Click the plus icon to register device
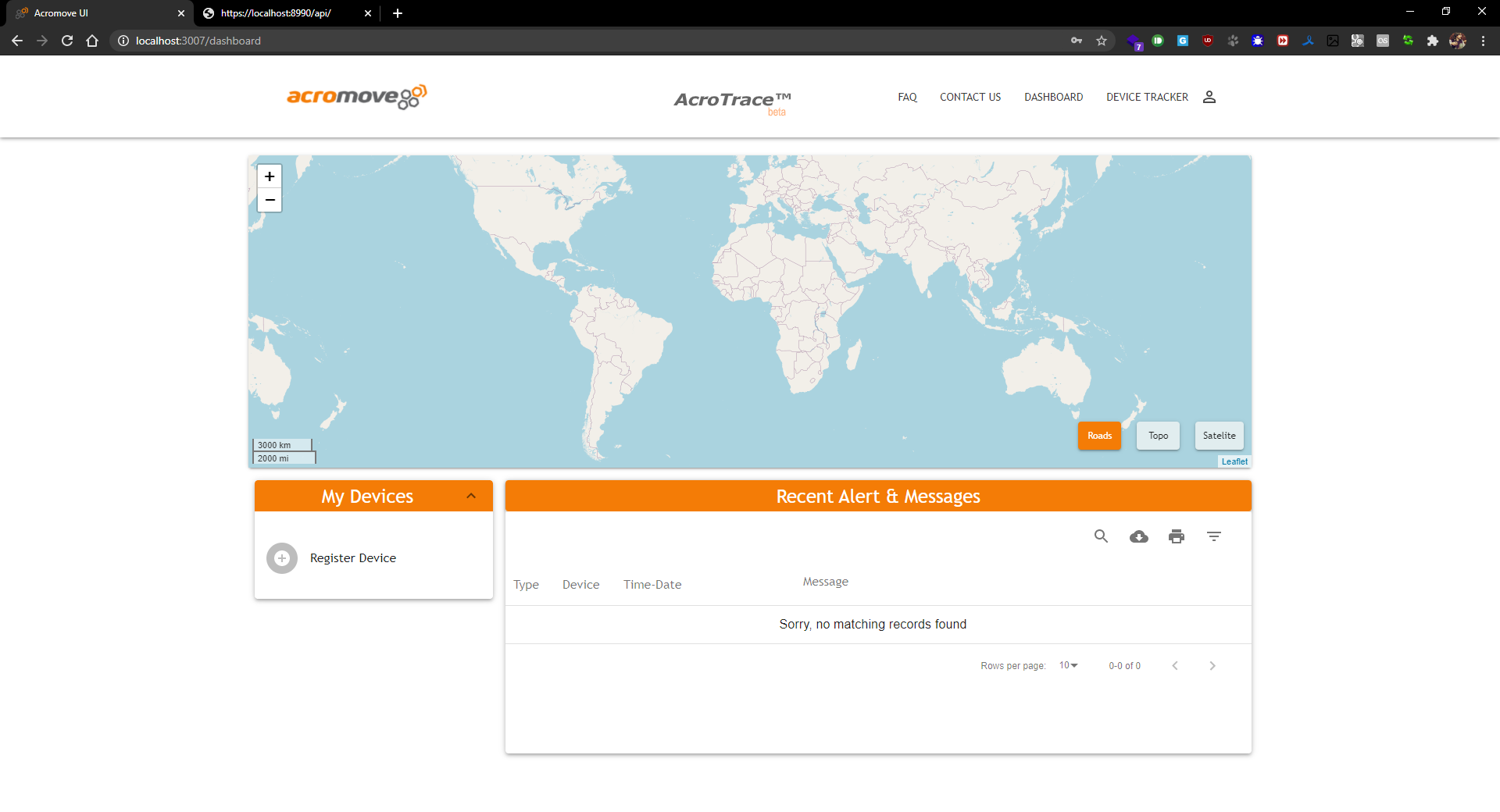Screen dimensions: 1500x812 282,558
